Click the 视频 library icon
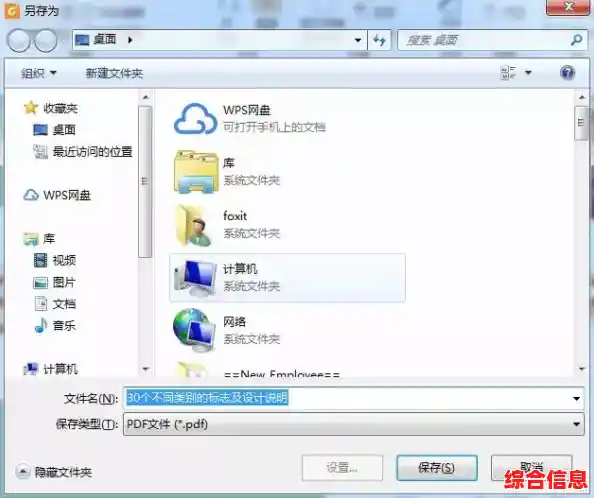The image size is (594, 498). tap(41, 260)
